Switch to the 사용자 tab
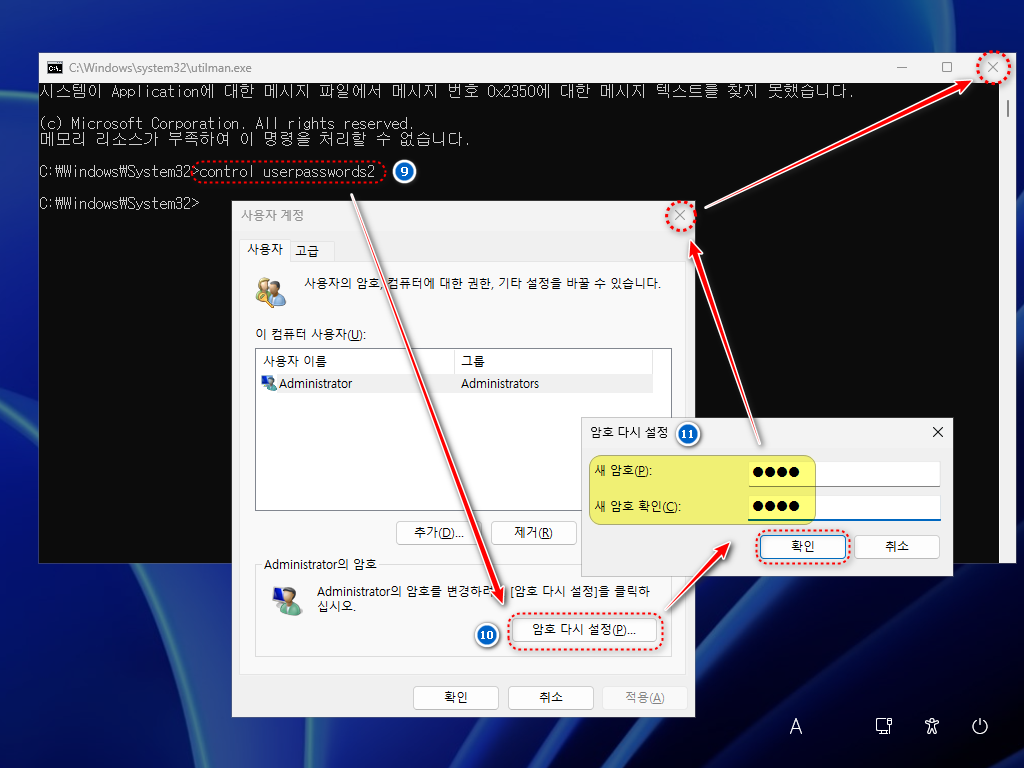The width and height of the screenshot is (1024, 768). (265, 249)
